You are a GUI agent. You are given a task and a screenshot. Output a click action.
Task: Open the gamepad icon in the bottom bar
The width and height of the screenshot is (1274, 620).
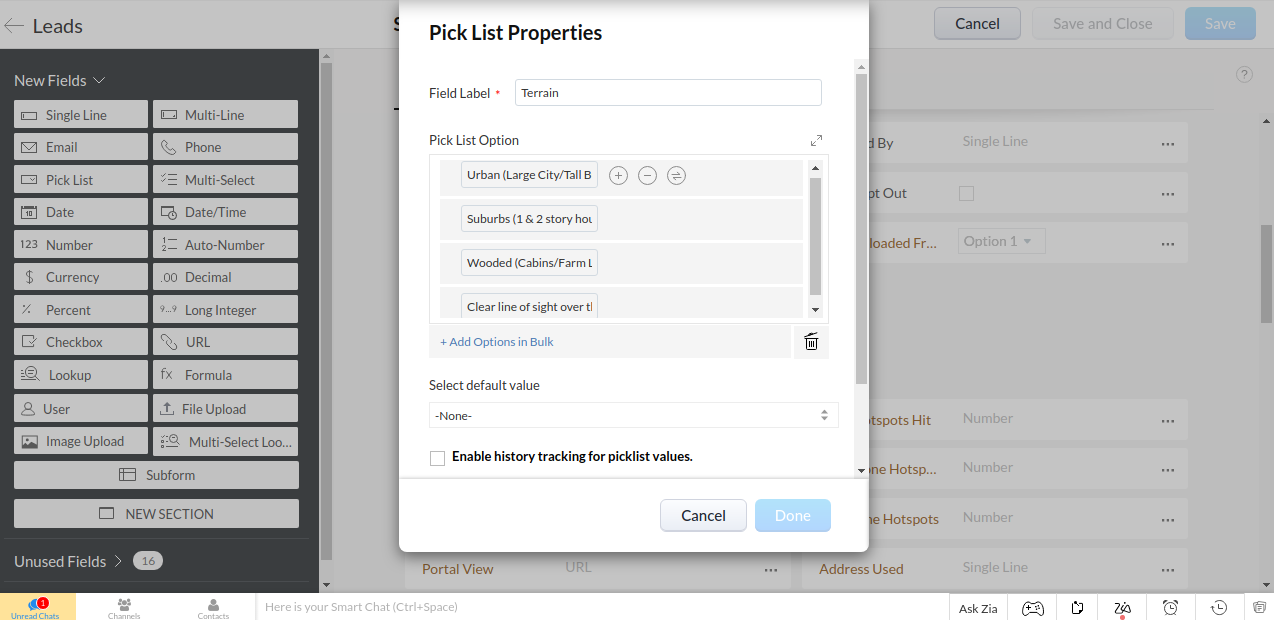click(x=1032, y=607)
